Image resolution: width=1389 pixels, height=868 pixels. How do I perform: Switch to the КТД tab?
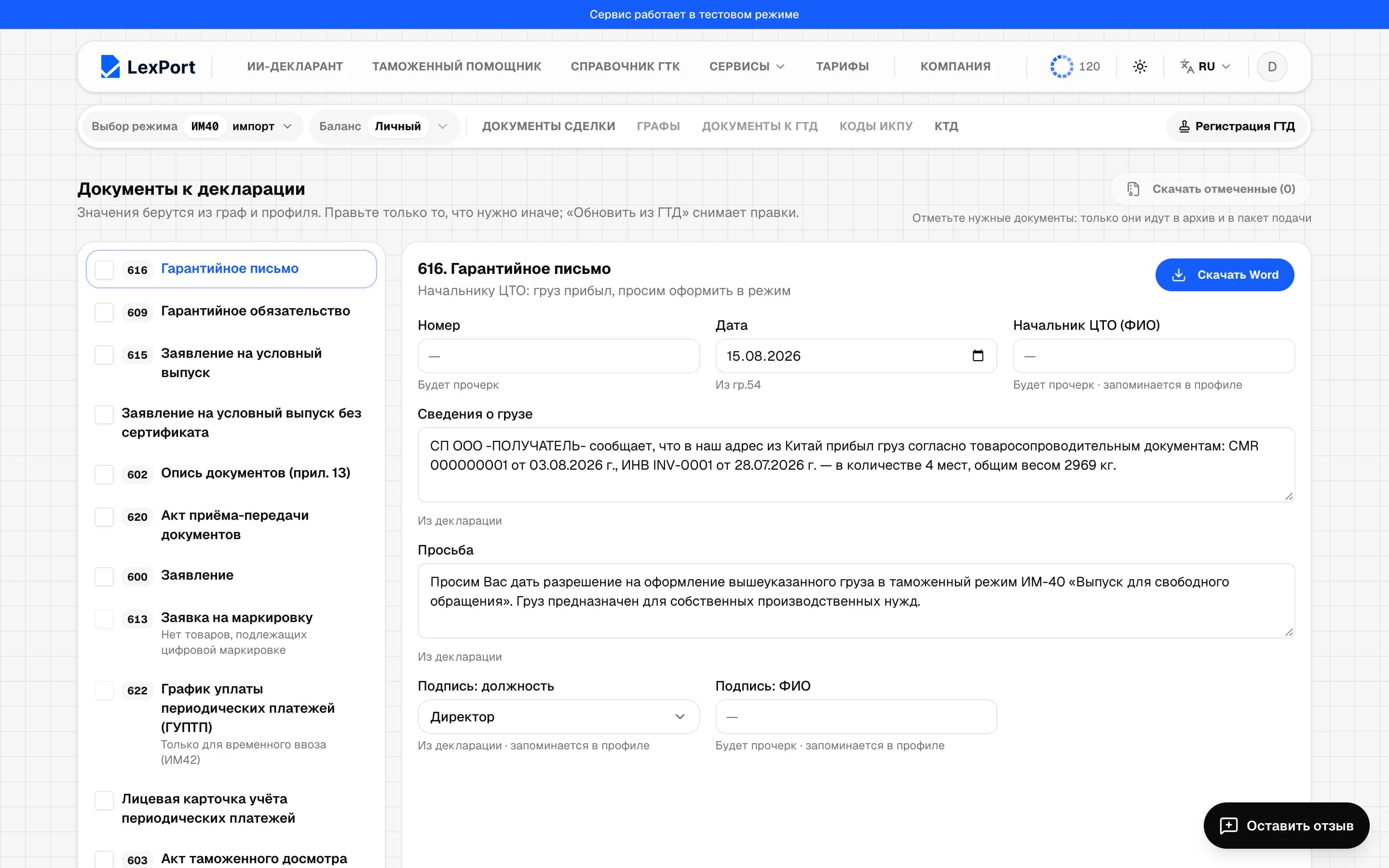pyautogui.click(x=946, y=126)
